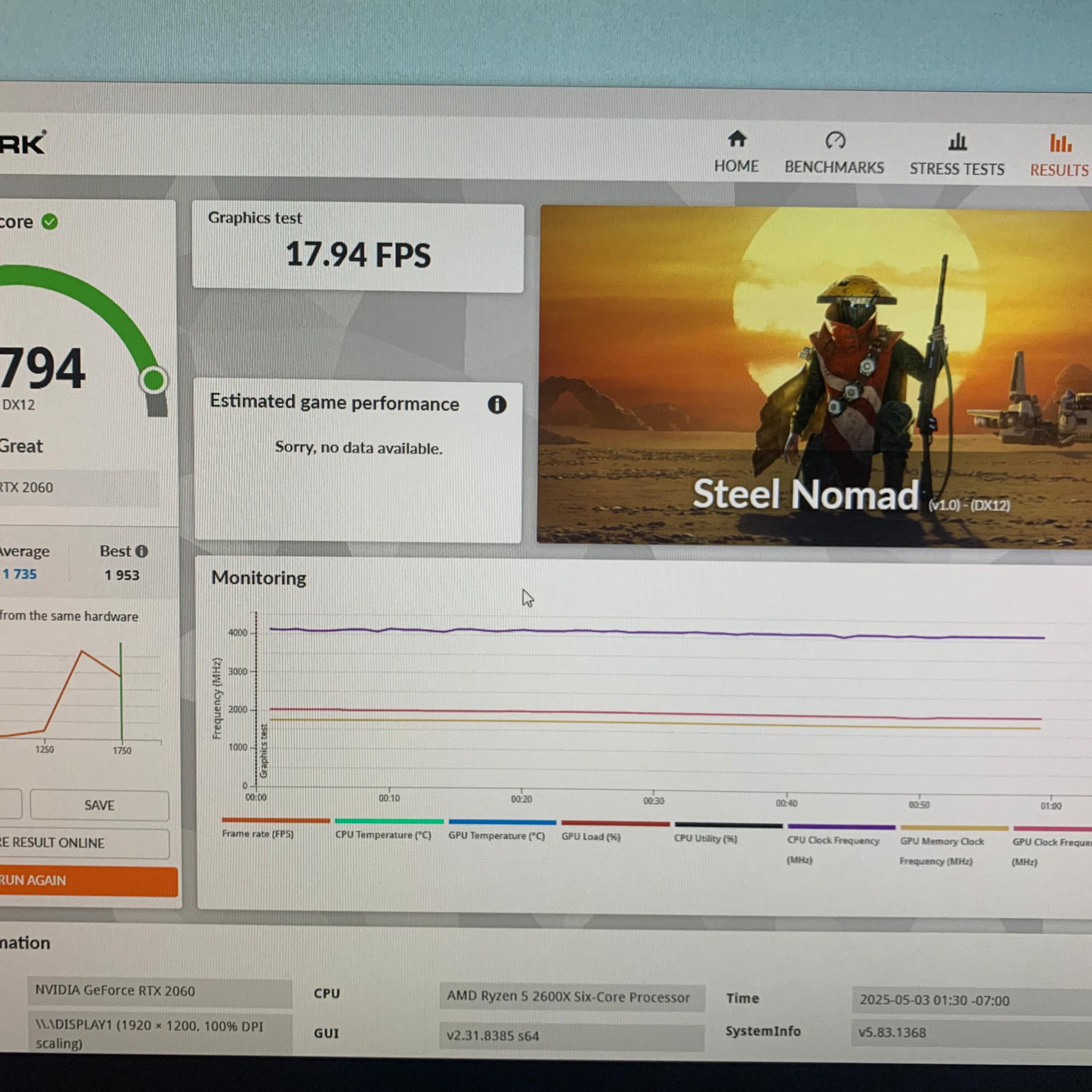Click the 00:30 tick on the time axis

click(653, 800)
